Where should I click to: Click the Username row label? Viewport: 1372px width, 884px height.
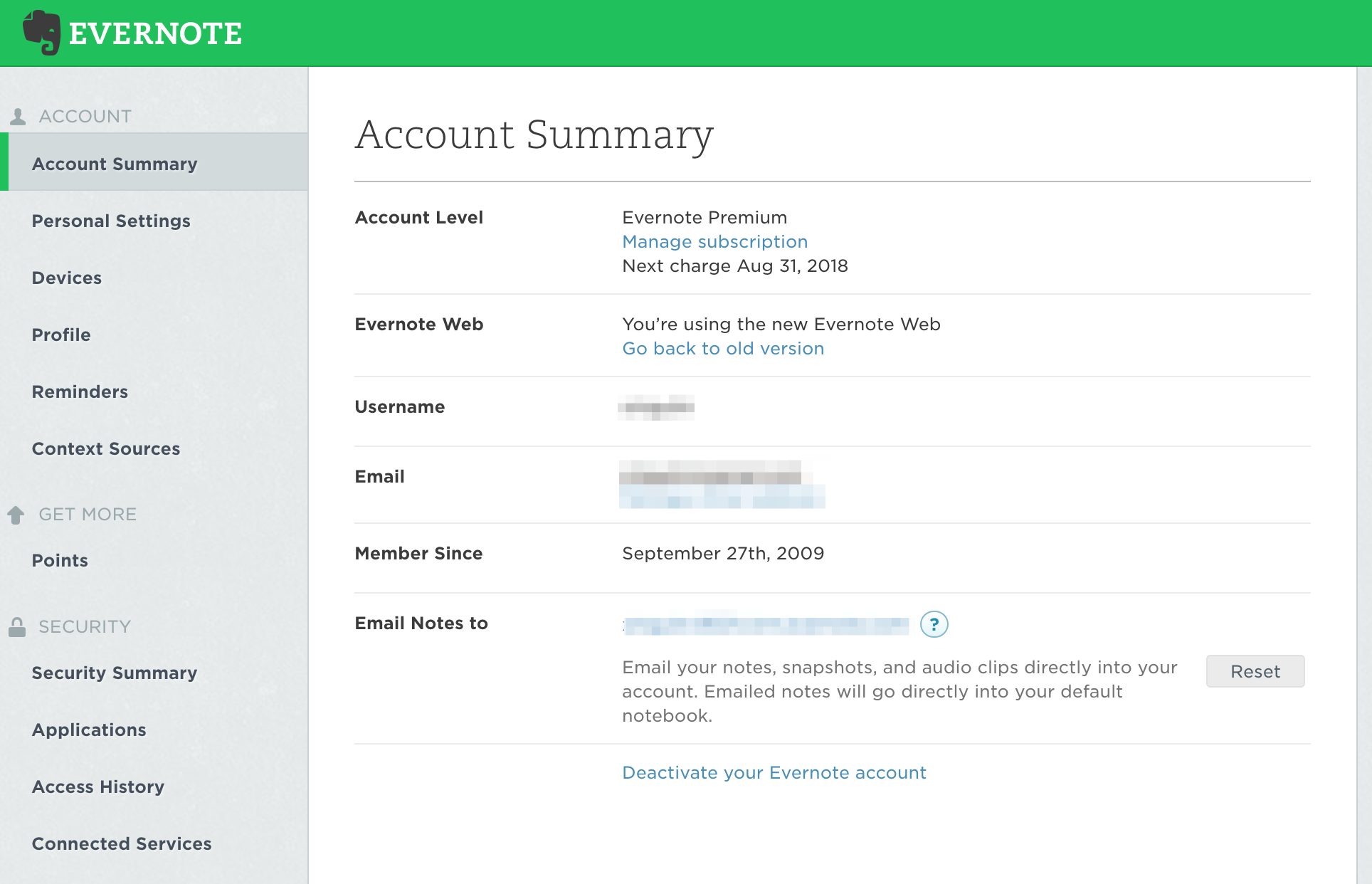pos(400,407)
